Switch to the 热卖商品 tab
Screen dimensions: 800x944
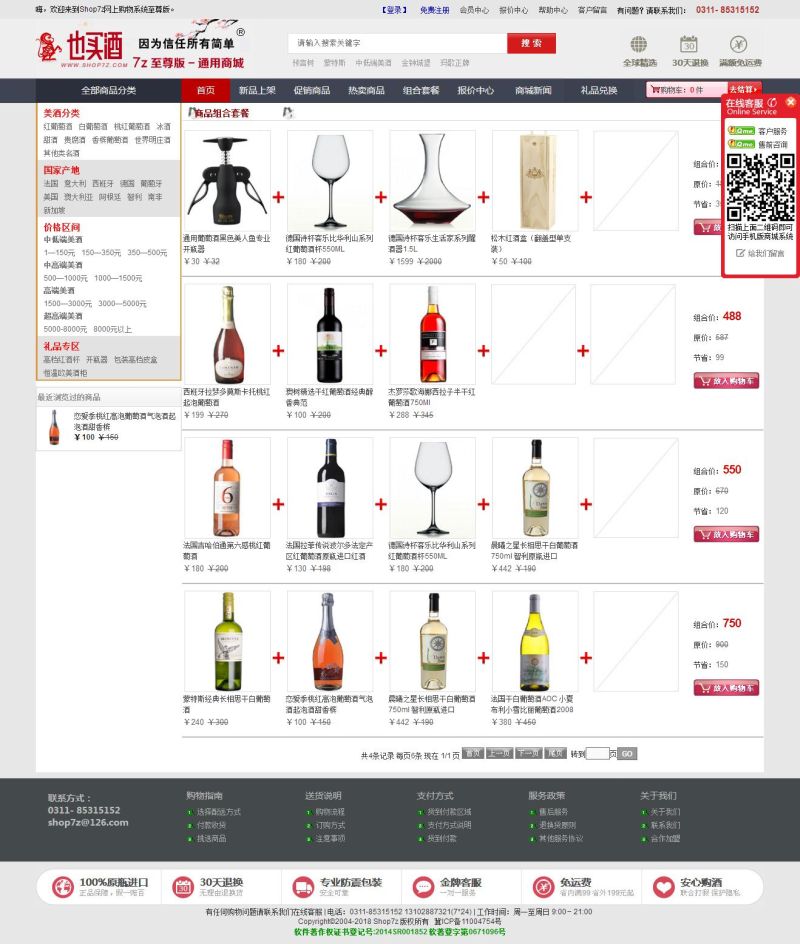[367, 90]
